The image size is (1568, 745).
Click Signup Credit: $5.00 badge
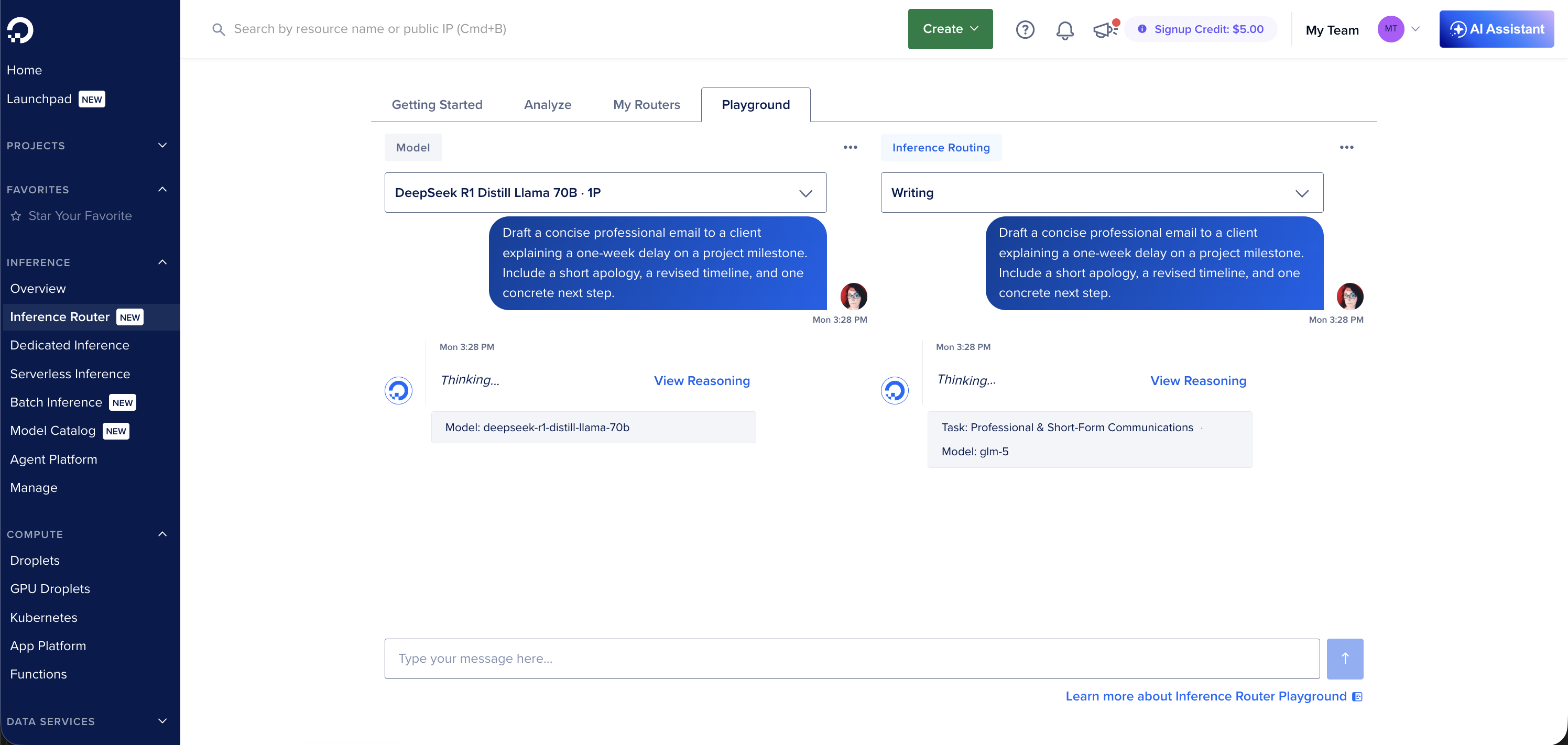click(x=1200, y=29)
